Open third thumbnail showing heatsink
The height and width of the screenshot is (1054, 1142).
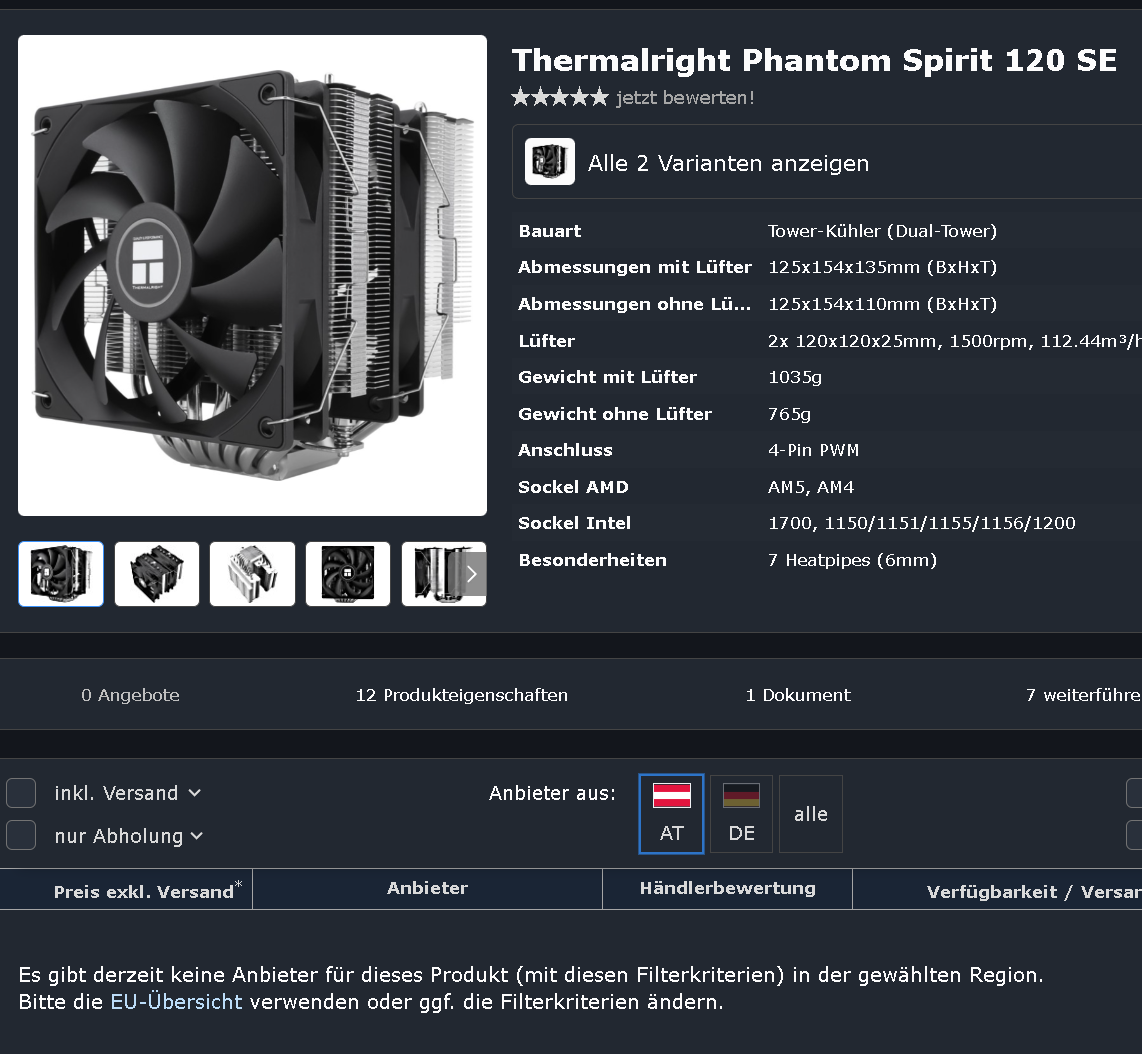click(x=253, y=574)
